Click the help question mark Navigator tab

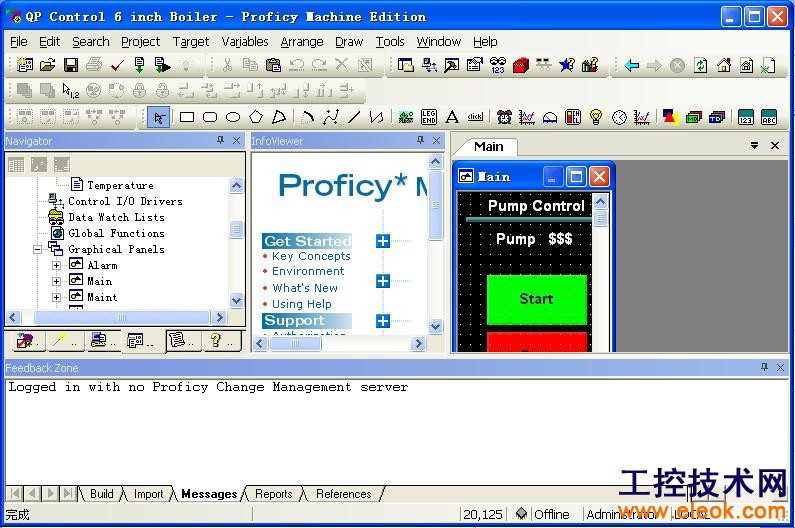[221, 340]
